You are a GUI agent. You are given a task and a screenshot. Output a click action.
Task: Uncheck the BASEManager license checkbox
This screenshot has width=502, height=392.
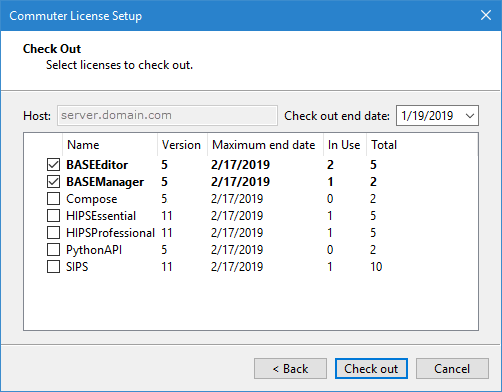53,182
